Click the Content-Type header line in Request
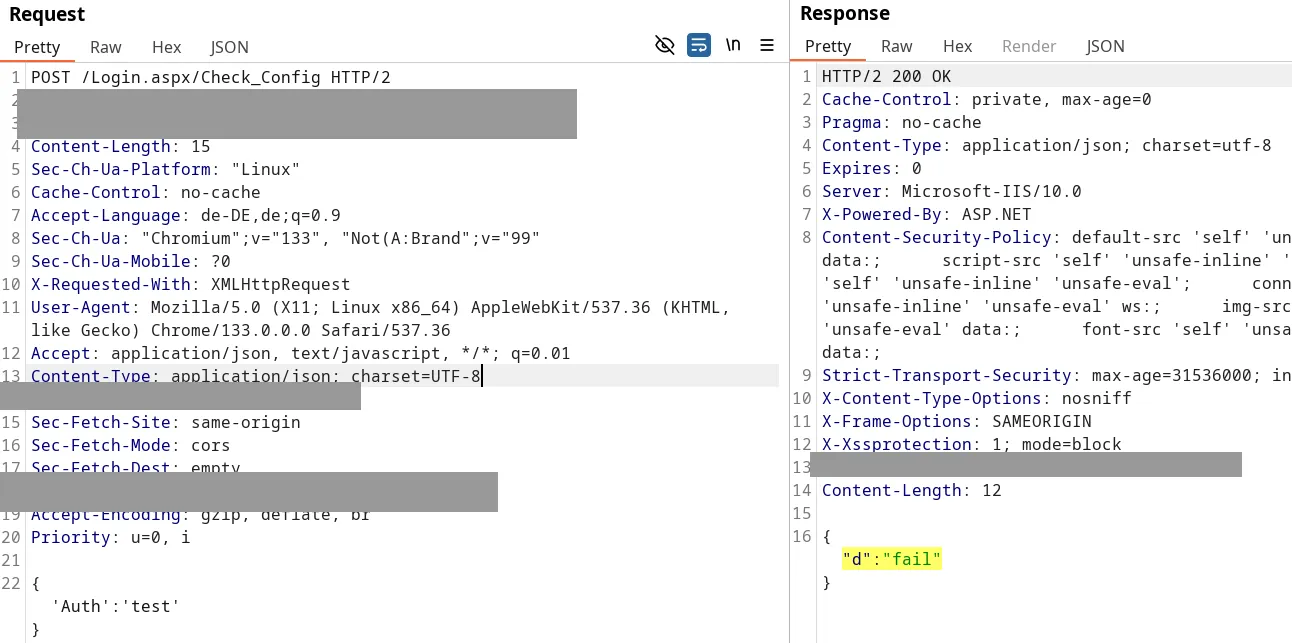 pos(255,377)
